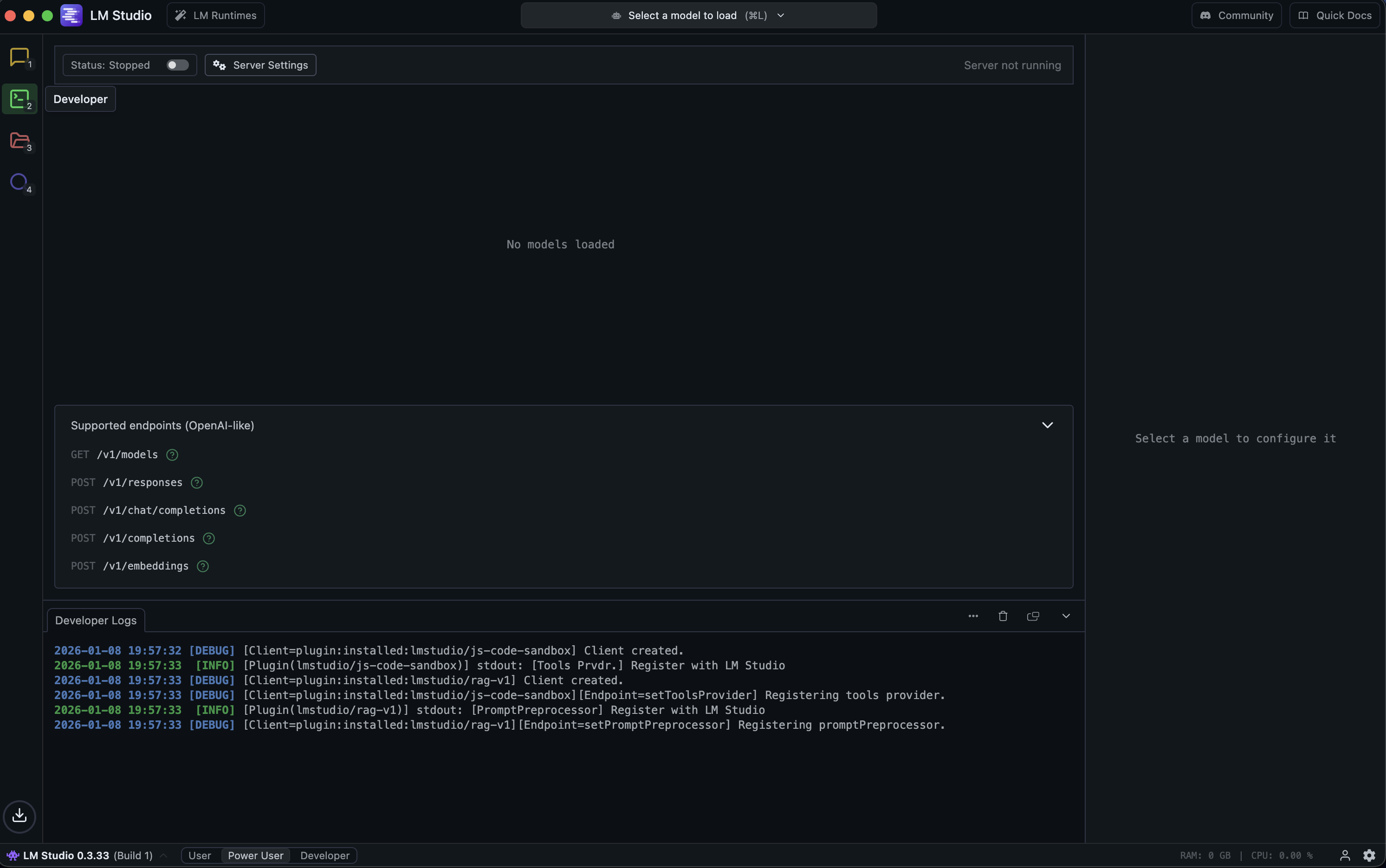The image size is (1386, 868).
Task: Open My Models folder sidebar icon
Action: pos(19,141)
